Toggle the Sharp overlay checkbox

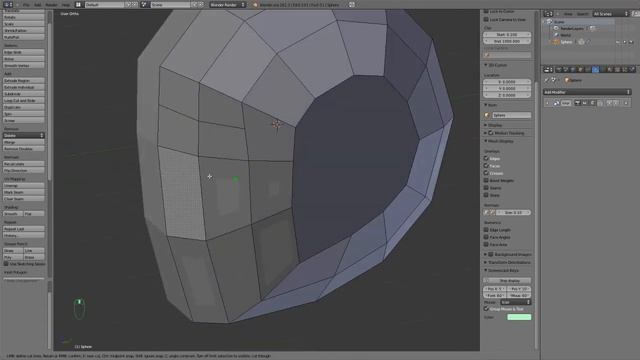tap(486, 195)
